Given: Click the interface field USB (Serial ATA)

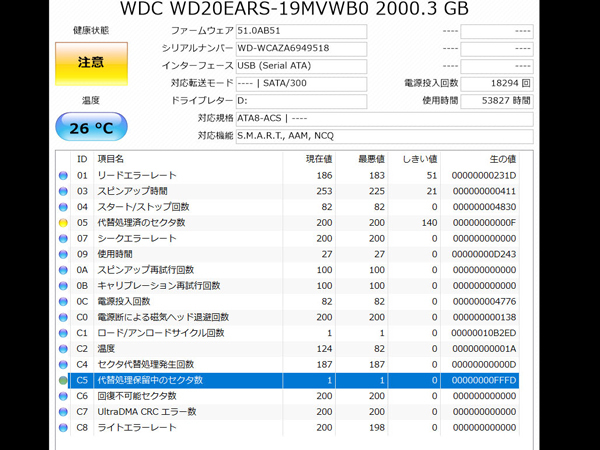Looking at the screenshot, I should (x=301, y=66).
